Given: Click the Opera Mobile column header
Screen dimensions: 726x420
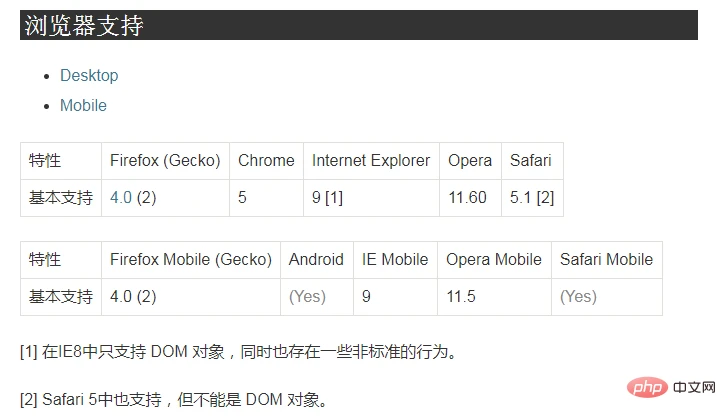Looking at the screenshot, I should pyautogui.click(x=494, y=260).
